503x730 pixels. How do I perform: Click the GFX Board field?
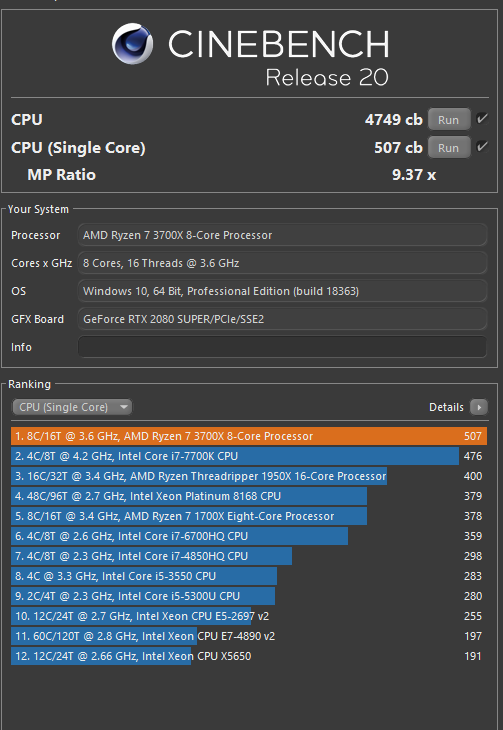[282, 319]
